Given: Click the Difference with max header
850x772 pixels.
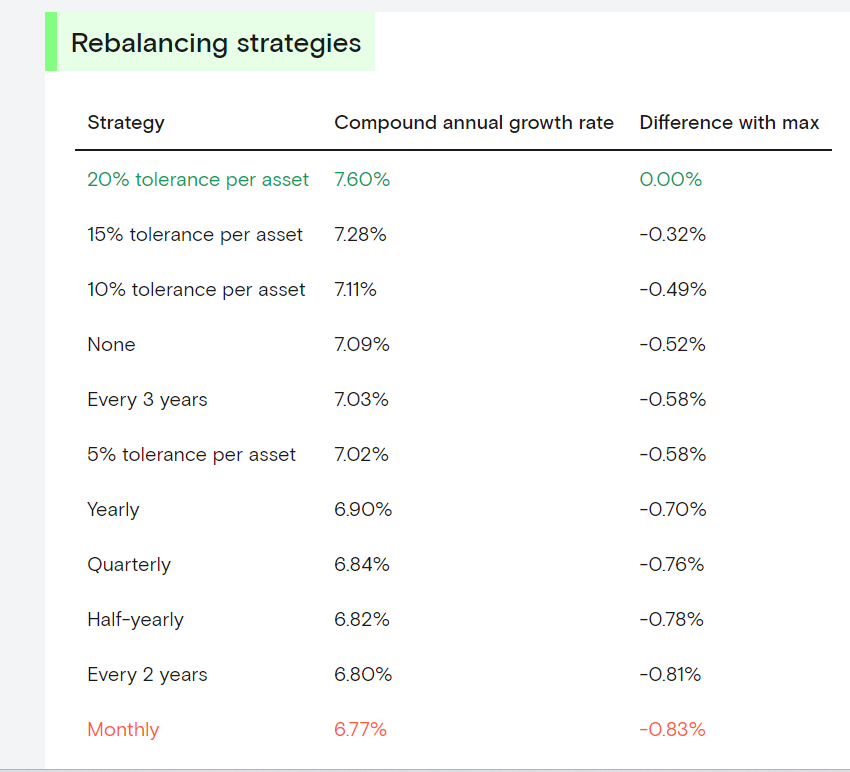Looking at the screenshot, I should [x=729, y=123].
